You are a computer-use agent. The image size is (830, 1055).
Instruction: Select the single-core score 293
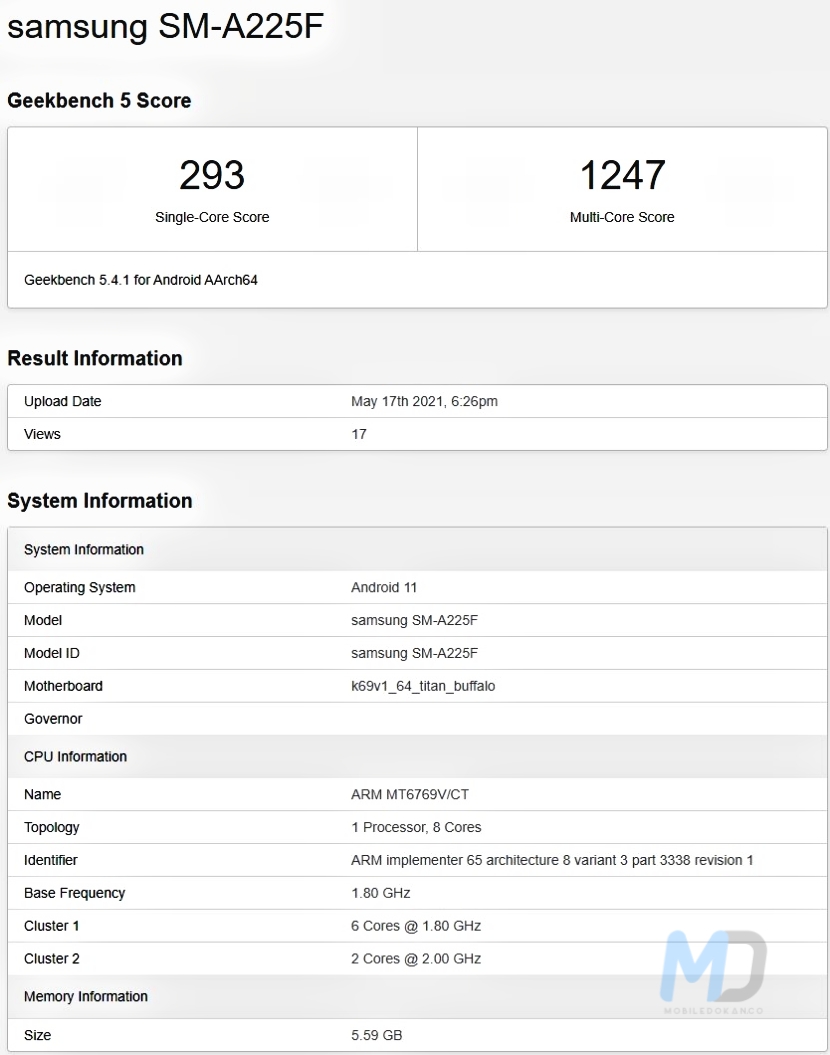212,176
